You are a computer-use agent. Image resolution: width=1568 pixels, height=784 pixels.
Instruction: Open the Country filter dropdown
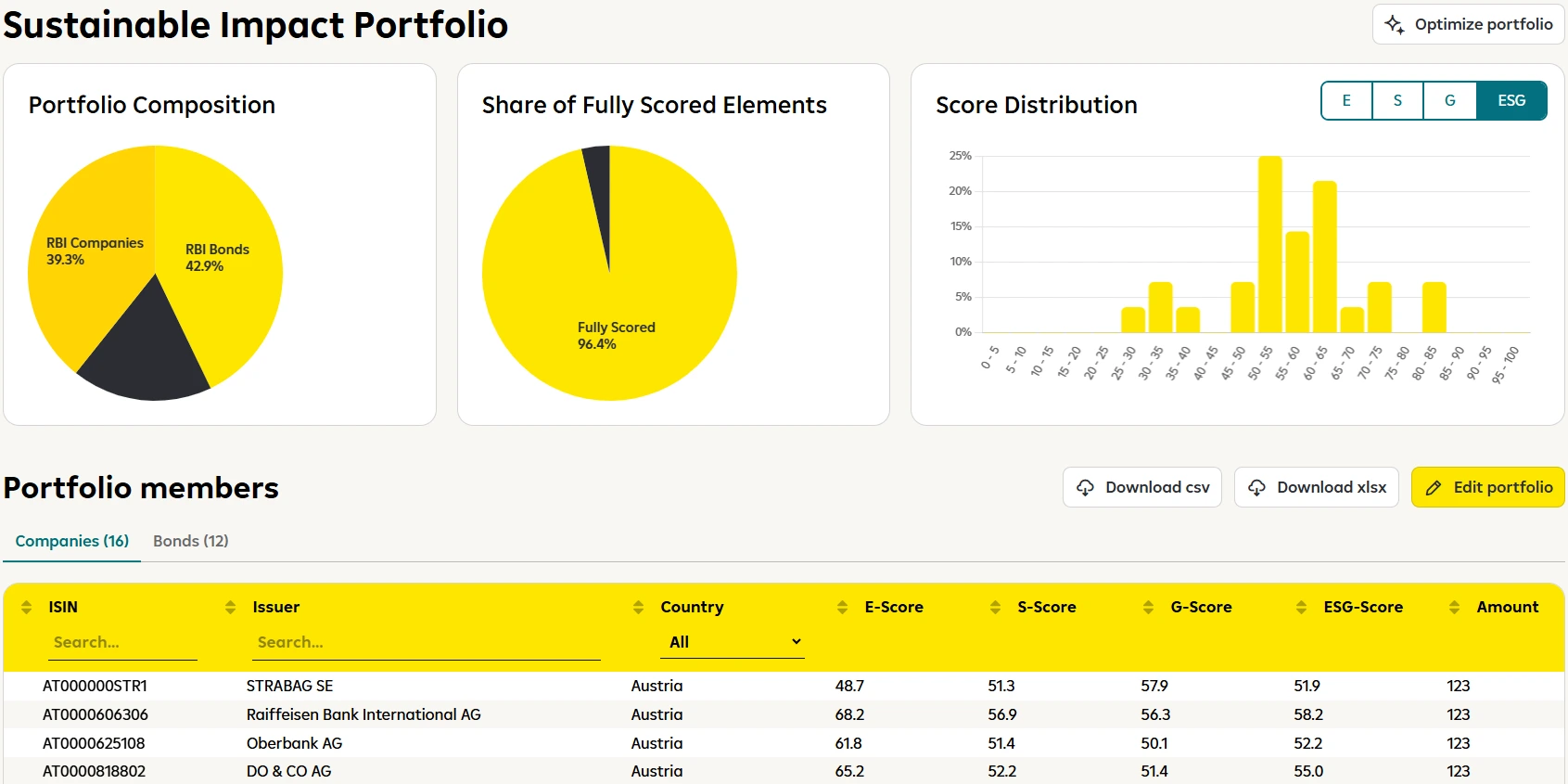click(x=732, y=642)
